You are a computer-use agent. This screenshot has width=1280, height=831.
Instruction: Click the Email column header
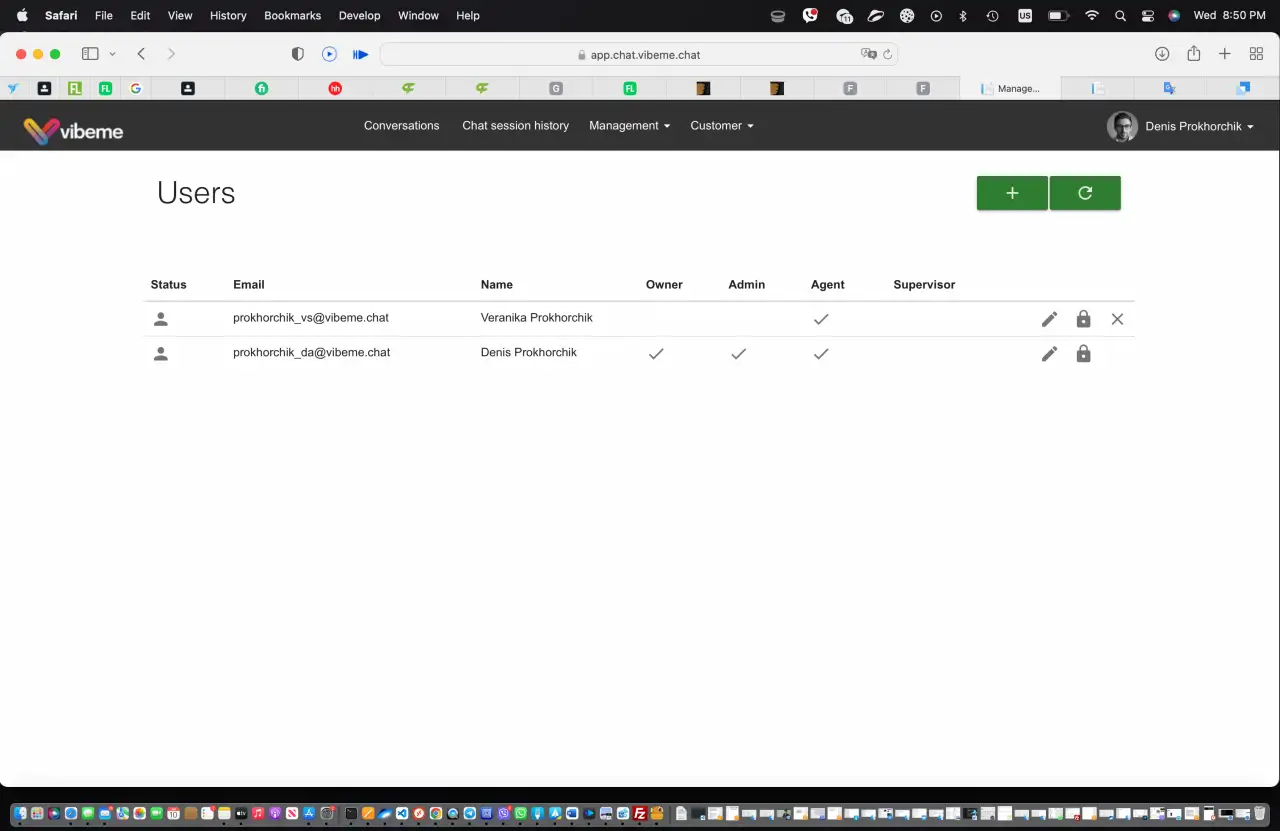coord(249,285)
